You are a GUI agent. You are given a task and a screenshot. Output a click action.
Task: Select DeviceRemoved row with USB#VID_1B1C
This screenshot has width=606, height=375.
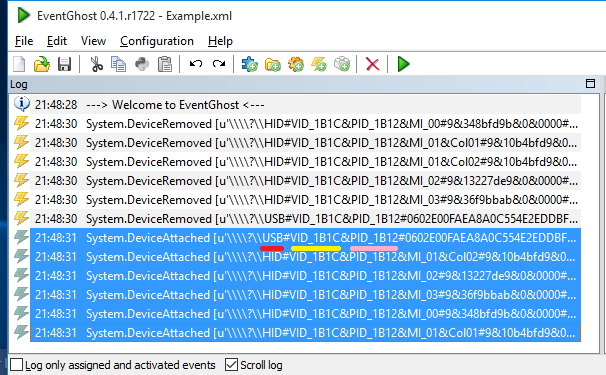pos(305,218)
